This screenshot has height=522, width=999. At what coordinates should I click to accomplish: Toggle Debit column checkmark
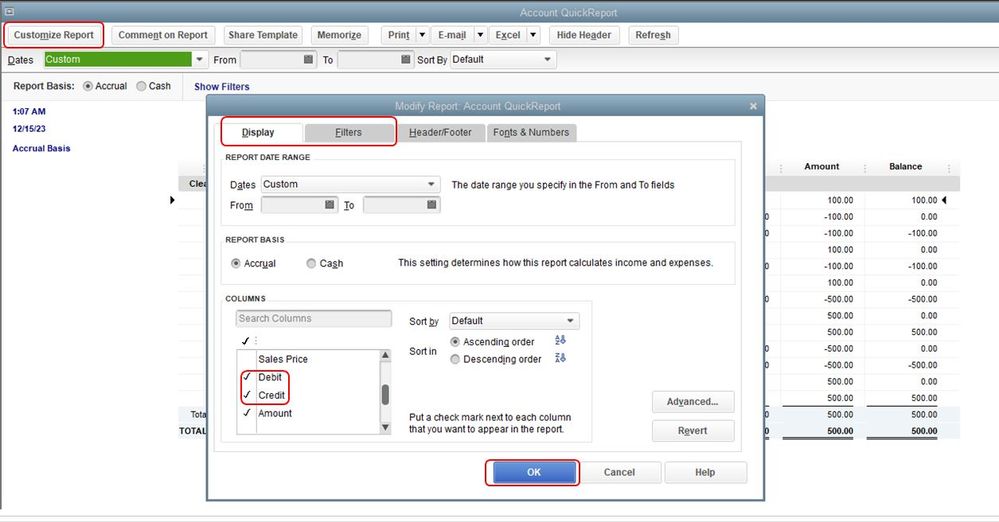click(247, 377)
